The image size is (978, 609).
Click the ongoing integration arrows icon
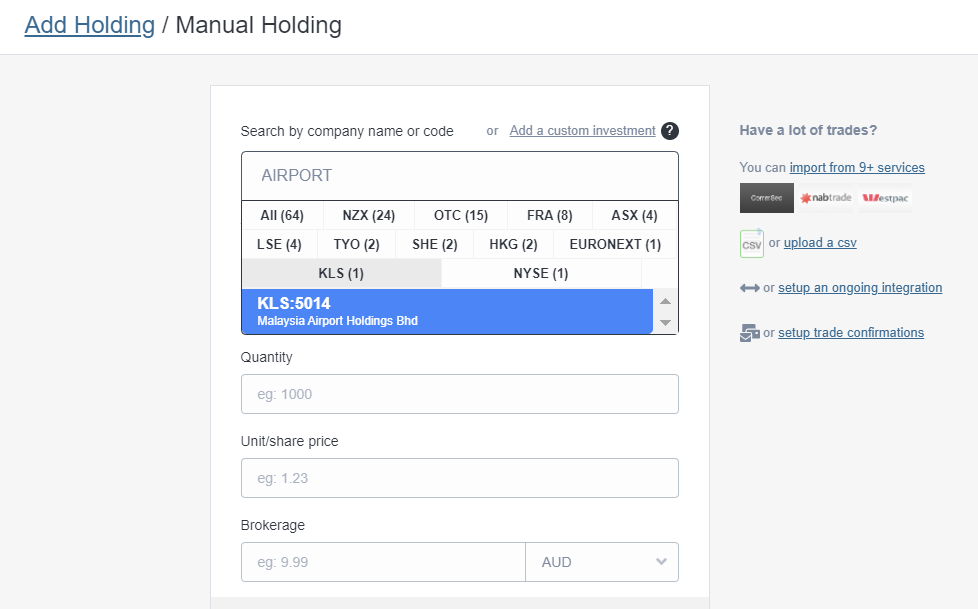point(750,288)
